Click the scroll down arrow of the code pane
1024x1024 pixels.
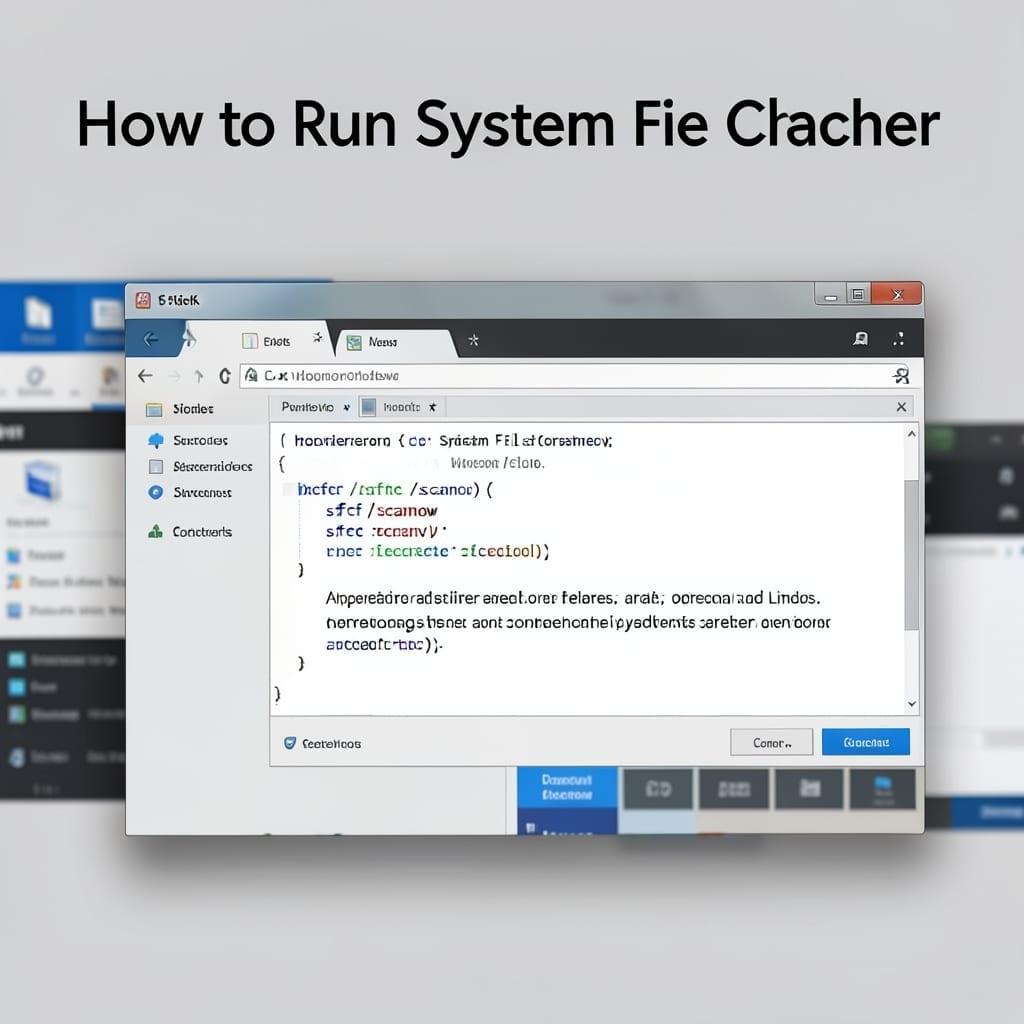tap(912, 704)
